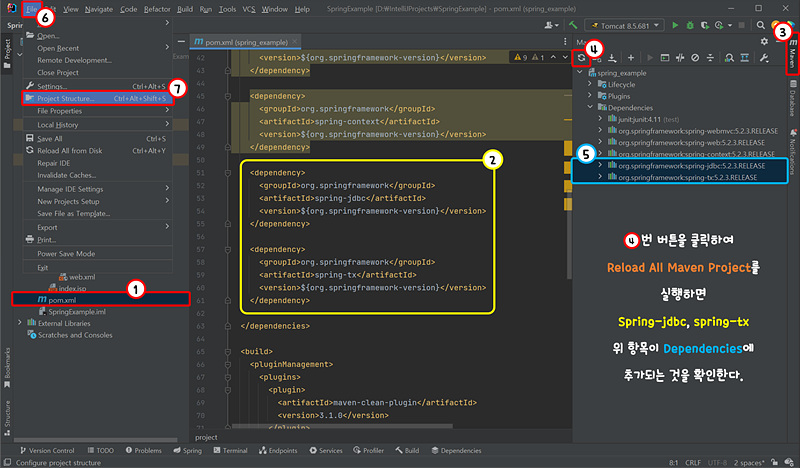The width and height of the screenshot is (800, 468).
Task: Select pom.xml in project tree
Action: (101, 300)
